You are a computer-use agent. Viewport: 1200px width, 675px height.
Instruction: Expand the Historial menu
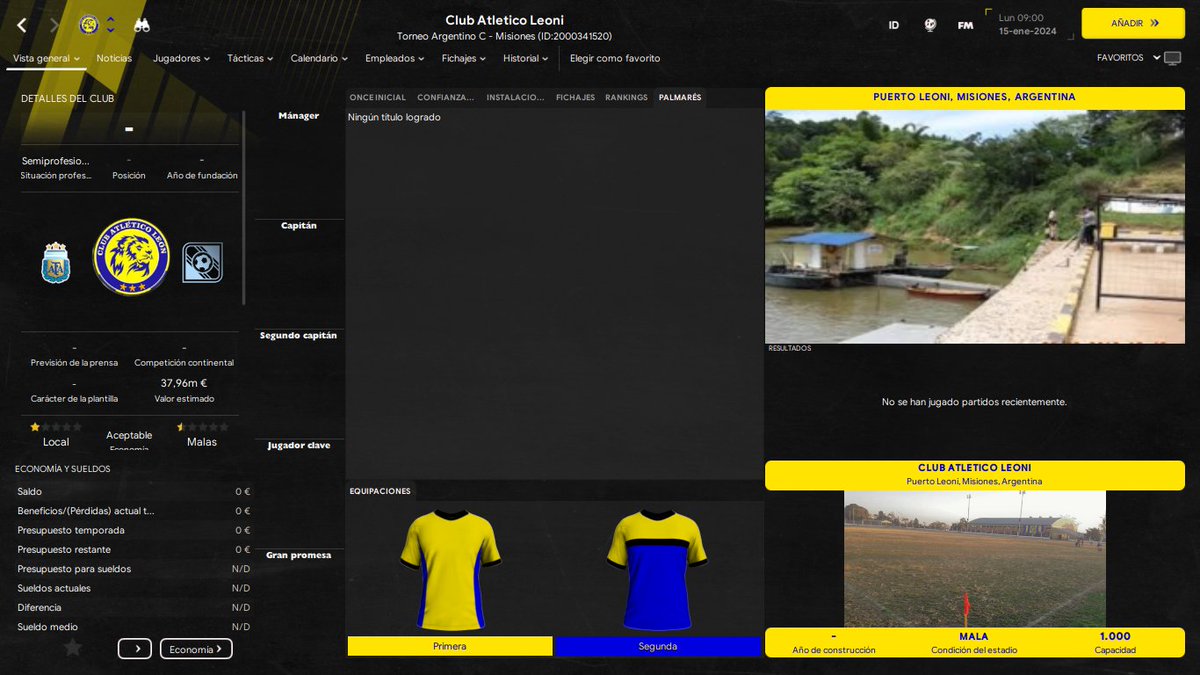point(525,58)
